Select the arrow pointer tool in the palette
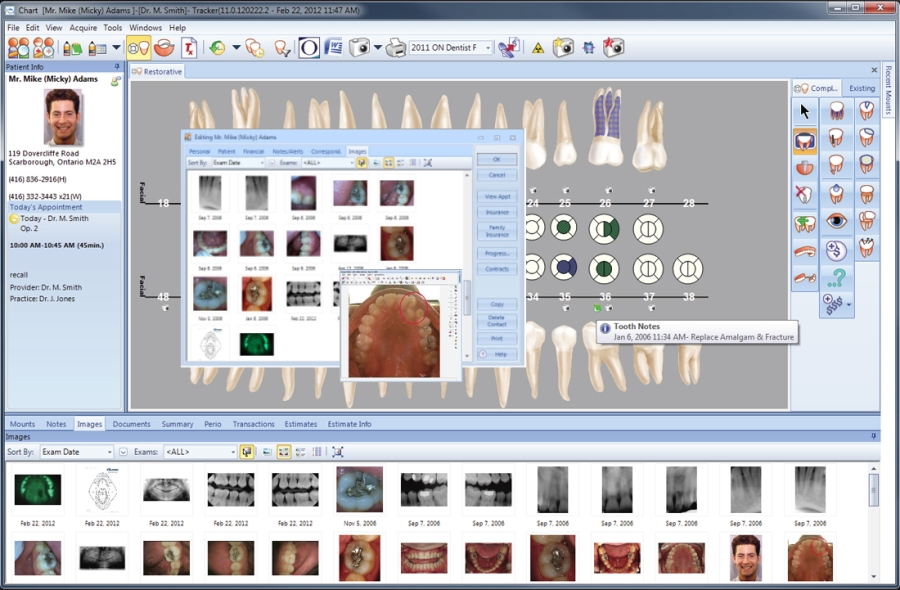This screenshot has width=900, height=590. (x=805, y=111)
